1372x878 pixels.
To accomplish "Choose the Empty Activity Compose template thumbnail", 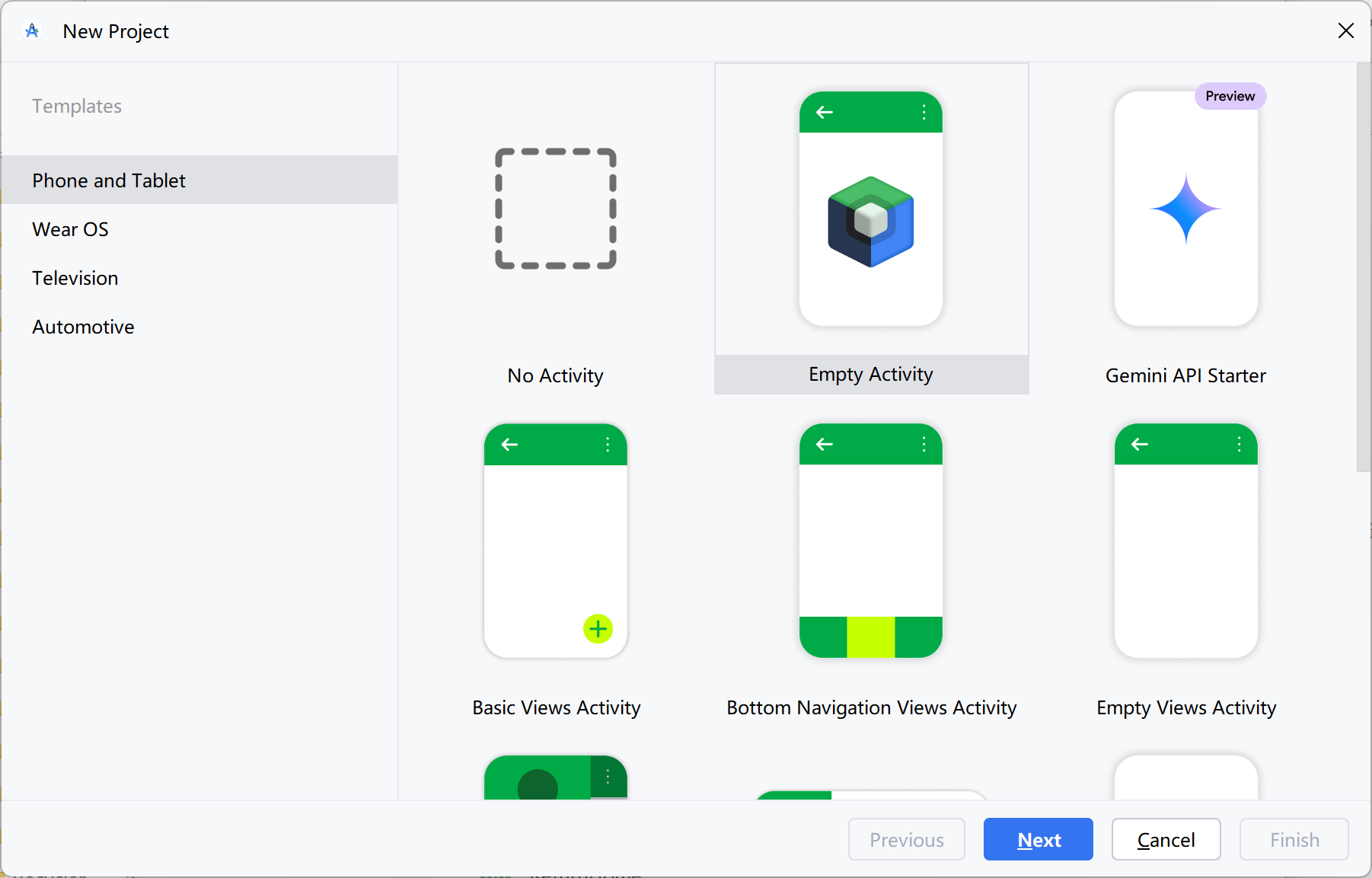I will (x=871, y=209).
